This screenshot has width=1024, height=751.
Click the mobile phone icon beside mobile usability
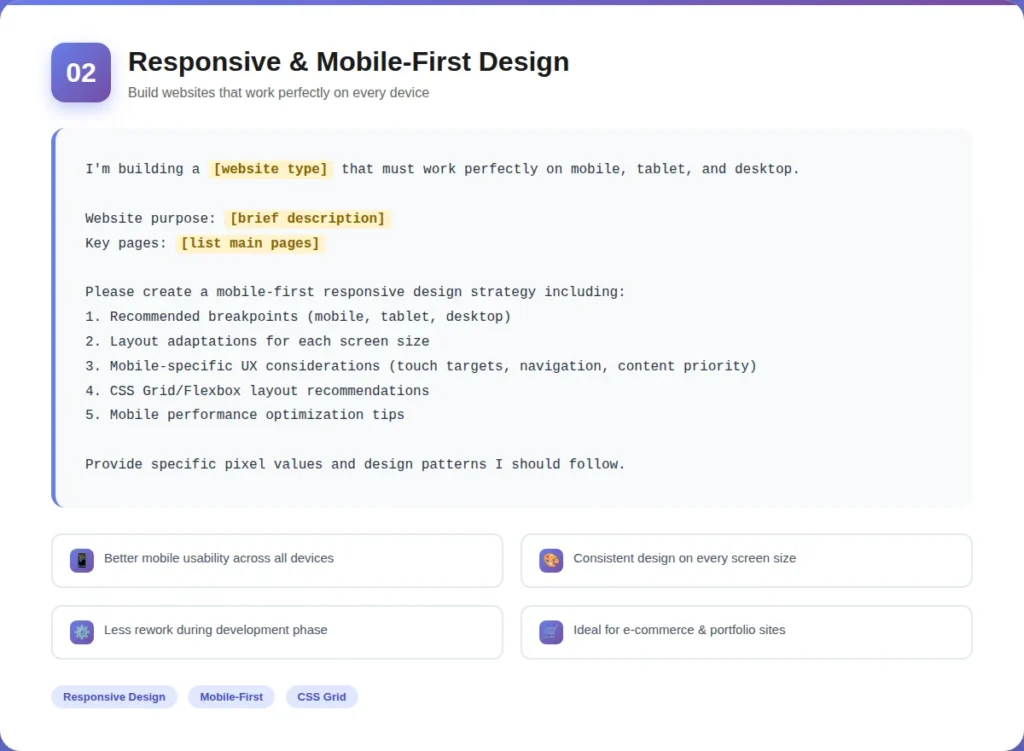coord(81,560)
